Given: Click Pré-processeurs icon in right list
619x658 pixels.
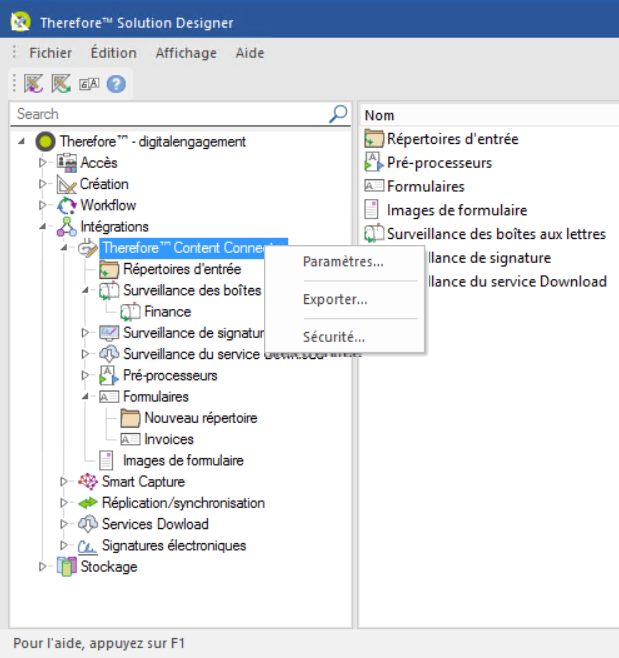Looking at the screenshot, I should click(374, 162).
